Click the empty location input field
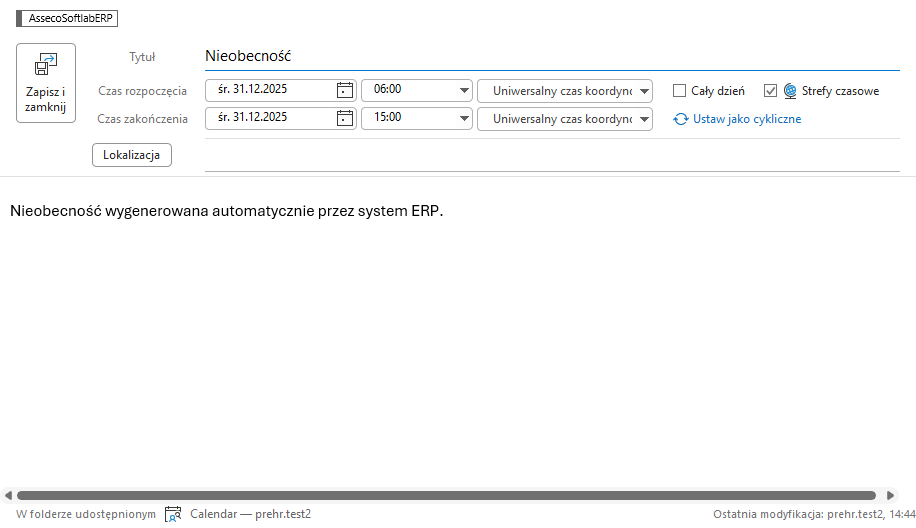Image resolution: width=916 pixels, height=528 pixels. pos(552,155)
